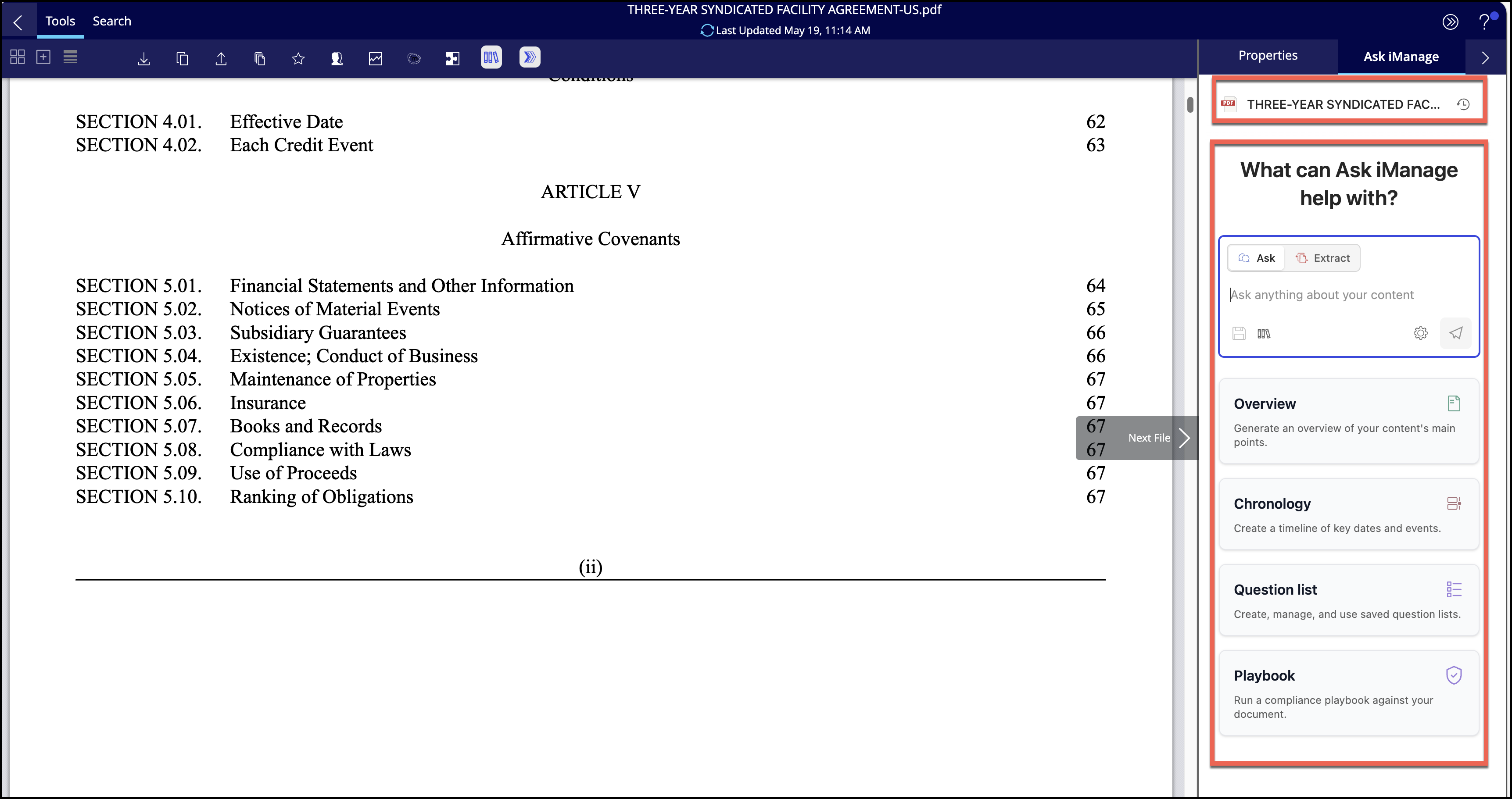Click the sync icon beside Last Updated
This screenshot has width=1512, height=799.
click(x=707, y=31)
